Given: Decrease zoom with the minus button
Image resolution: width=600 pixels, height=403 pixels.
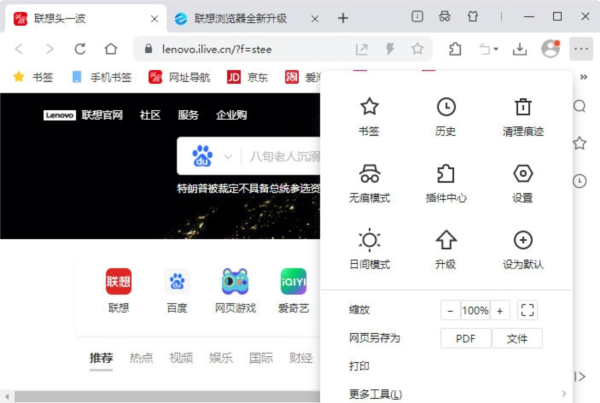Looking at the screenshot, I should [x=450, y=310].
